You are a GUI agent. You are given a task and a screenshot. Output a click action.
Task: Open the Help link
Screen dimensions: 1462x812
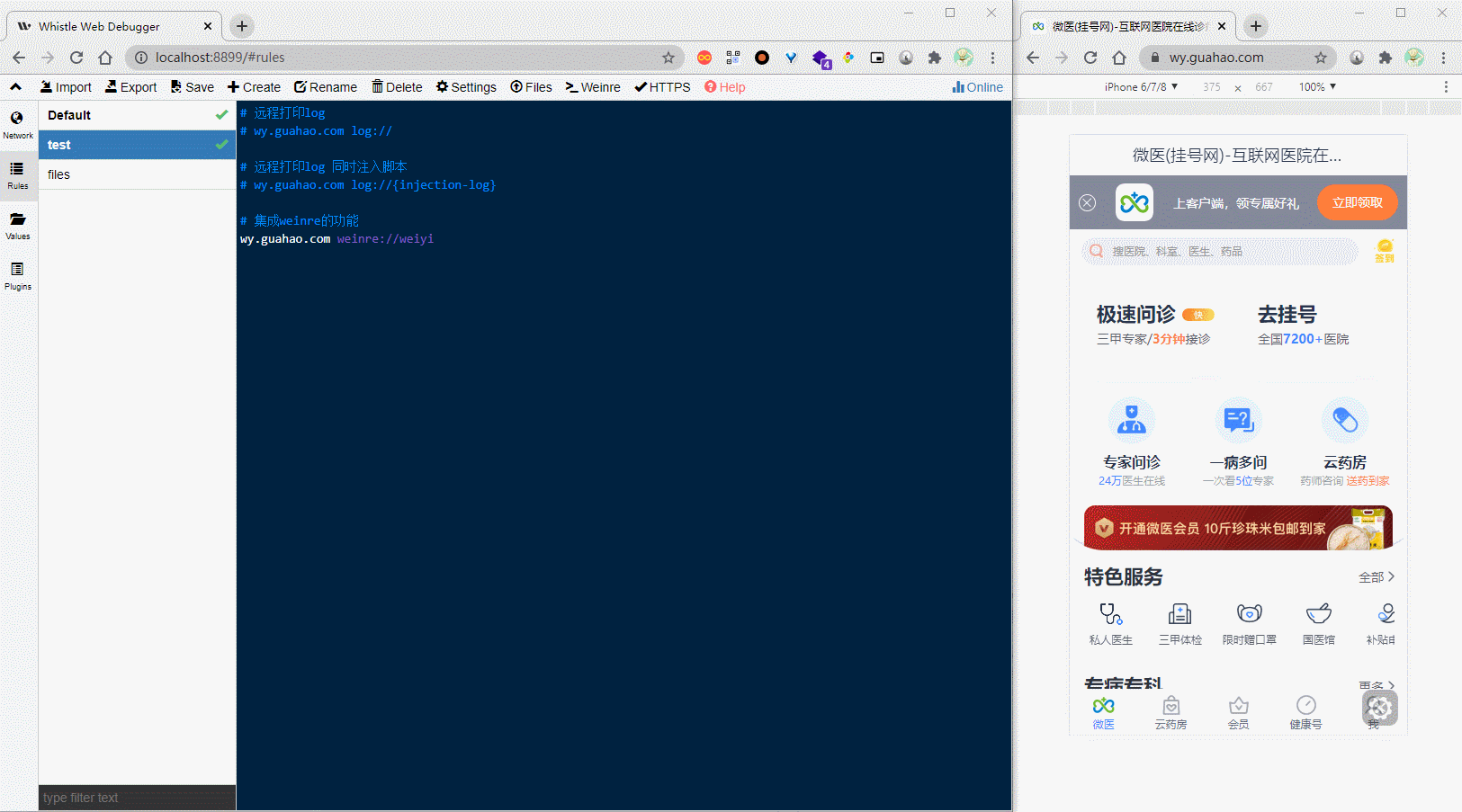pyautogui.click(x=724, y=87)
